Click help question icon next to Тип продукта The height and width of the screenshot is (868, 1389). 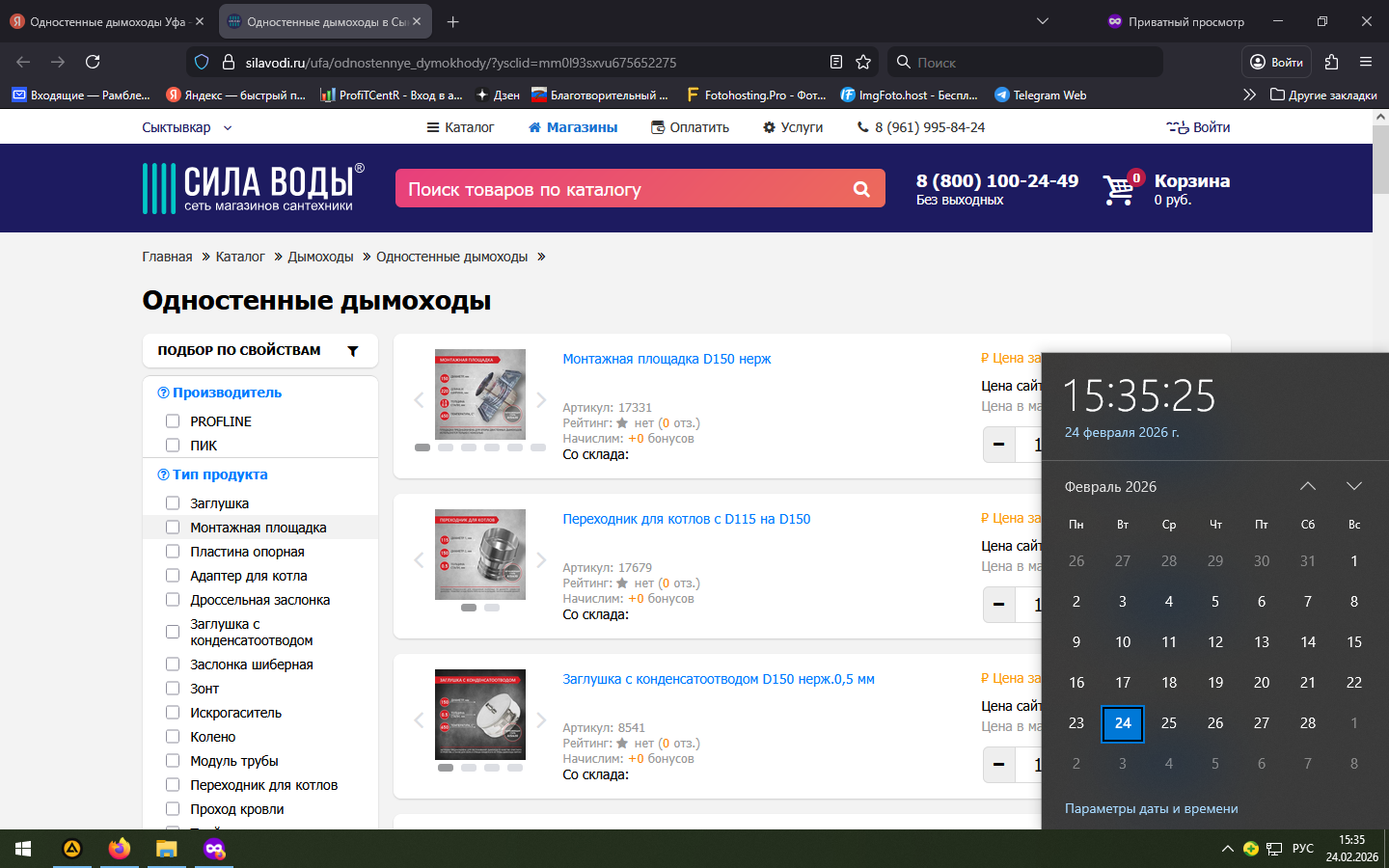tap(163, 475)
